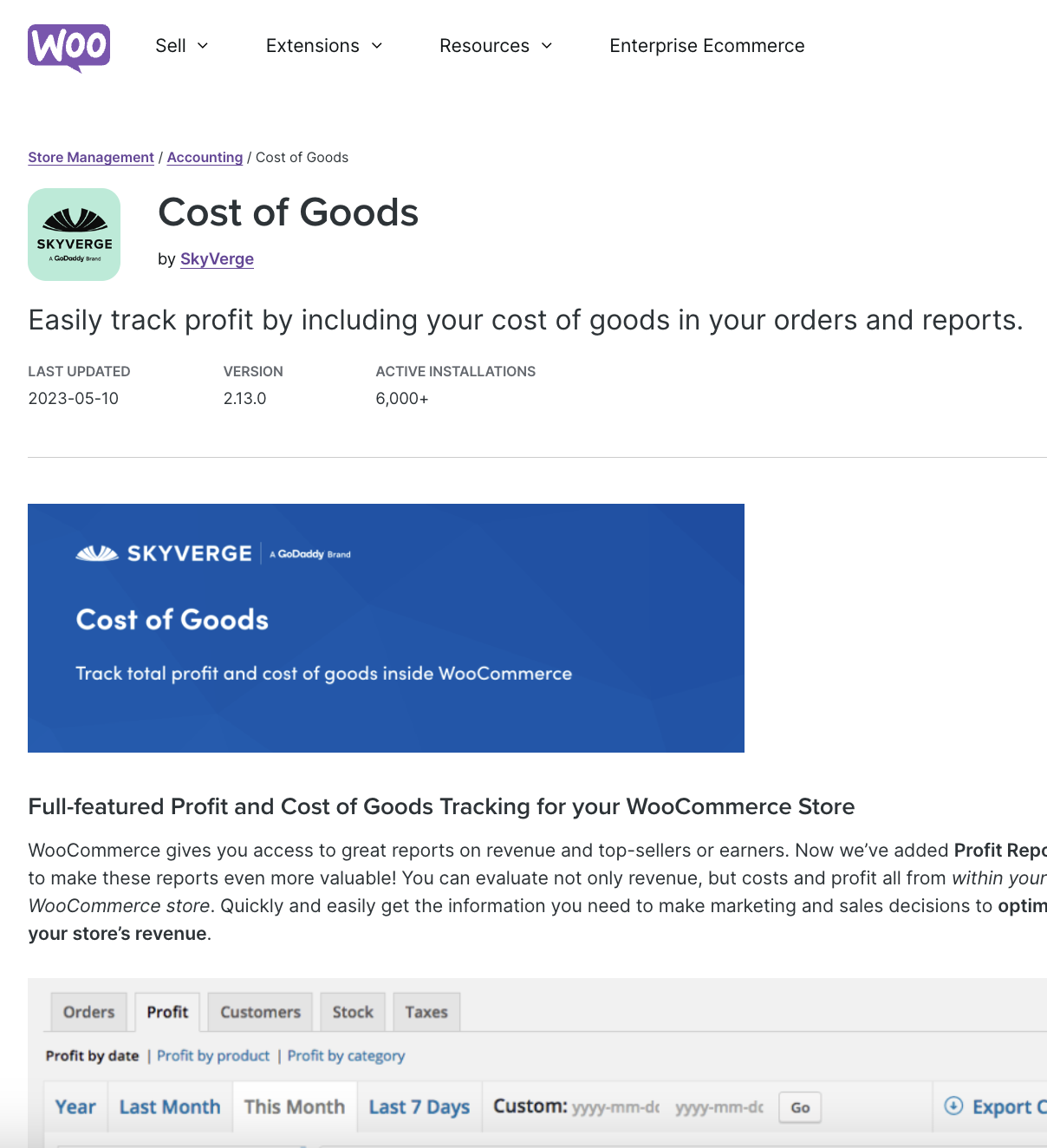Open the Customers tab

[x=259, y=1011]
